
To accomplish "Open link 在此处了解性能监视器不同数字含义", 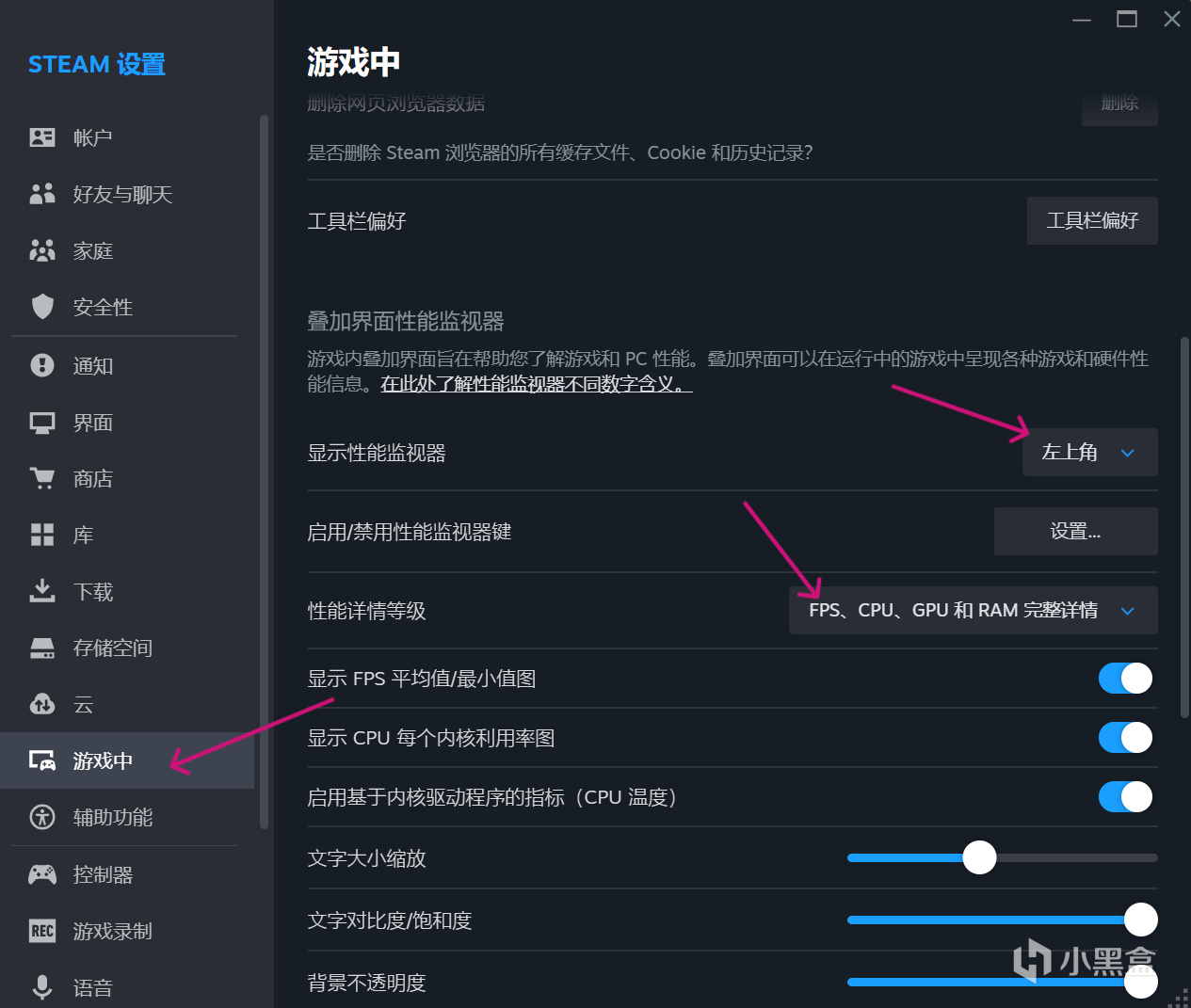I will (536, 384).
